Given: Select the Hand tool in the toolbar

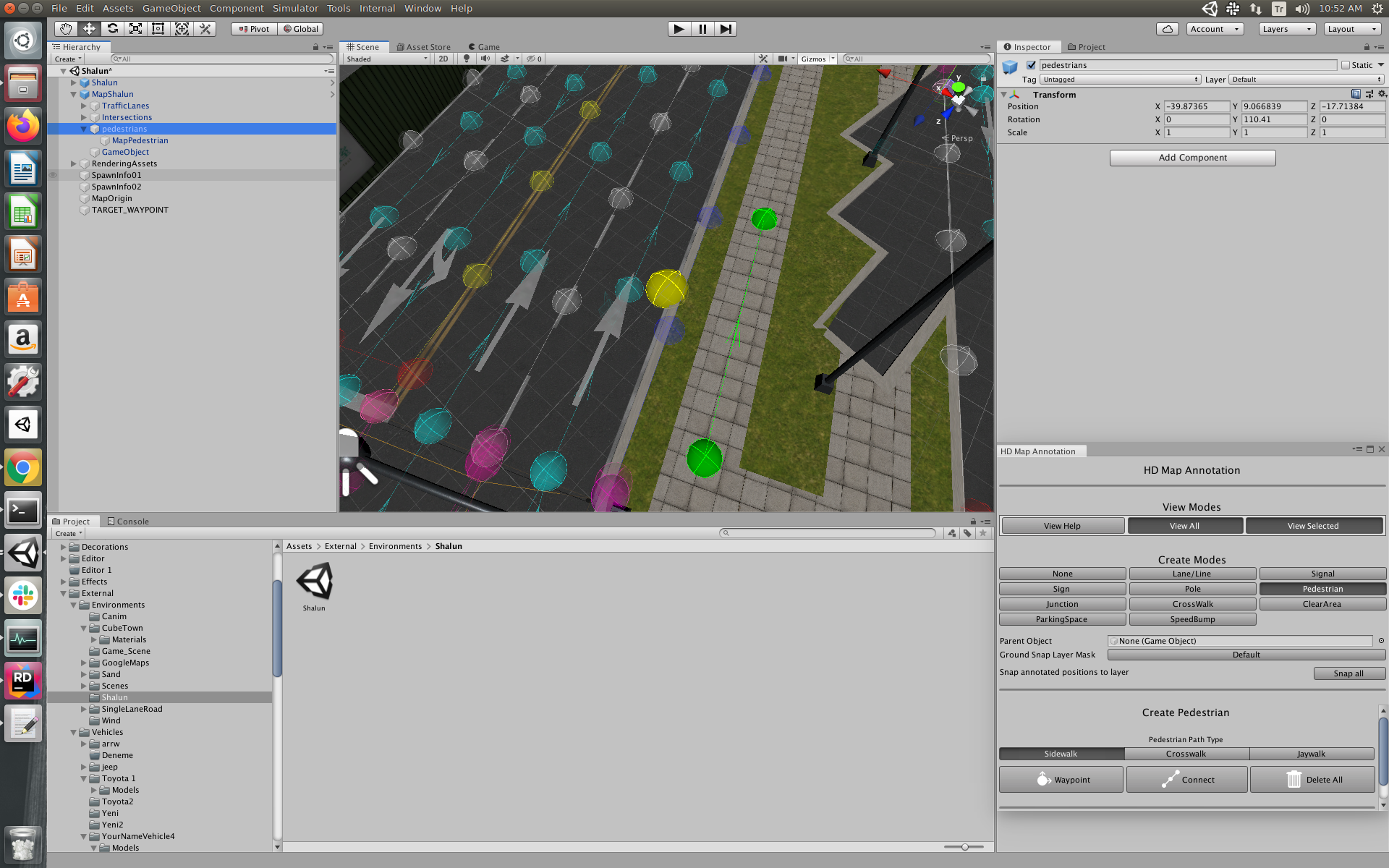Looking at the screenshot, I should pyautogui.click(x=65, y=29).
